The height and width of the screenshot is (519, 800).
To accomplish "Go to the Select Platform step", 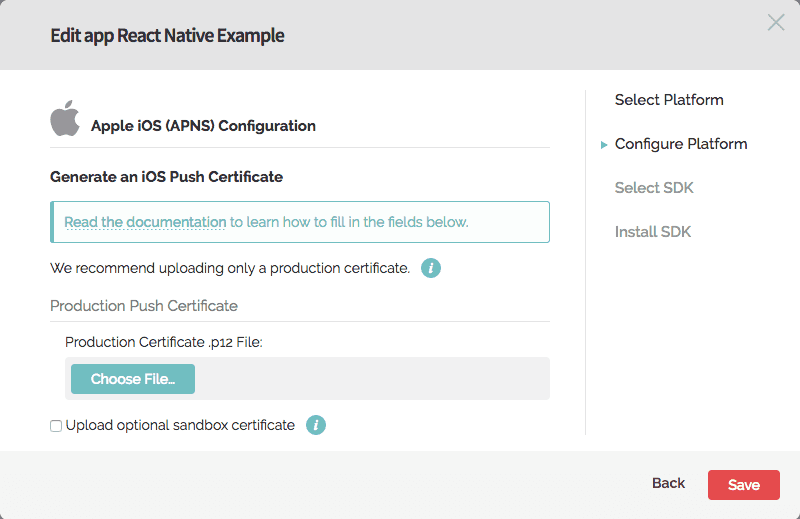I will point(669,100).
